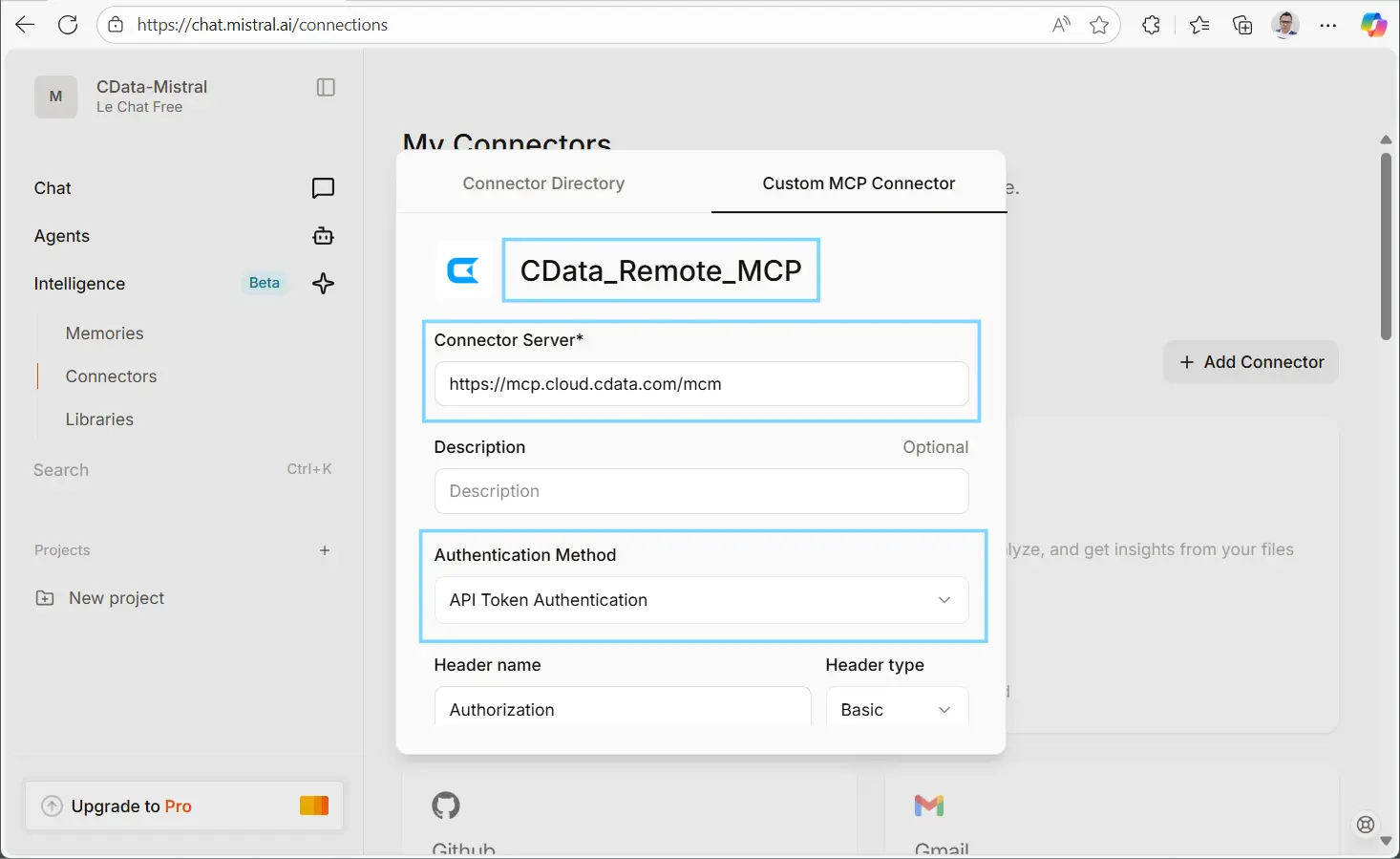Open new chat via Chat icon
The width and height of the screenshot is (1400, 859).
(323, 188)
